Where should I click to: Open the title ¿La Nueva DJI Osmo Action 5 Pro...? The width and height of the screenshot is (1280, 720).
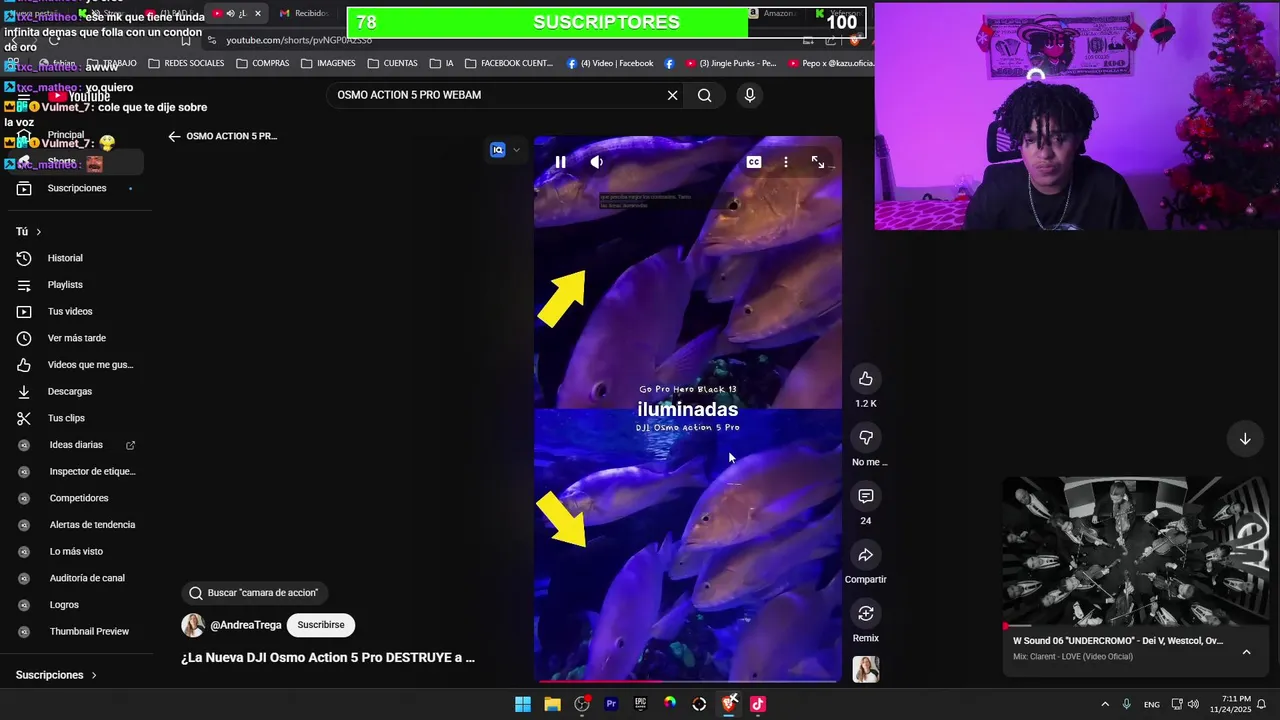[328, 658]
